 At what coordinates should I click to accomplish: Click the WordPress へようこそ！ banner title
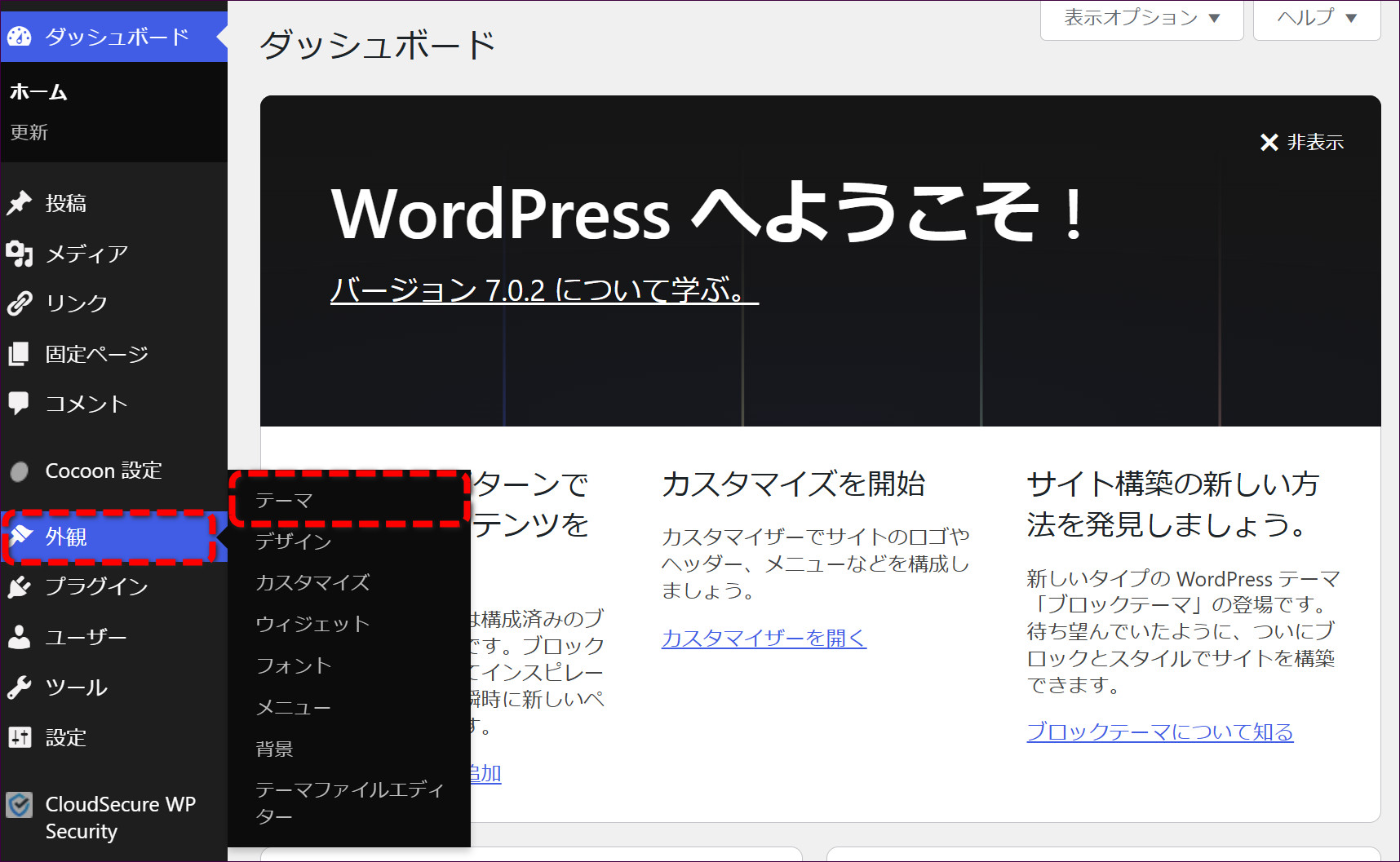[709, 213]
